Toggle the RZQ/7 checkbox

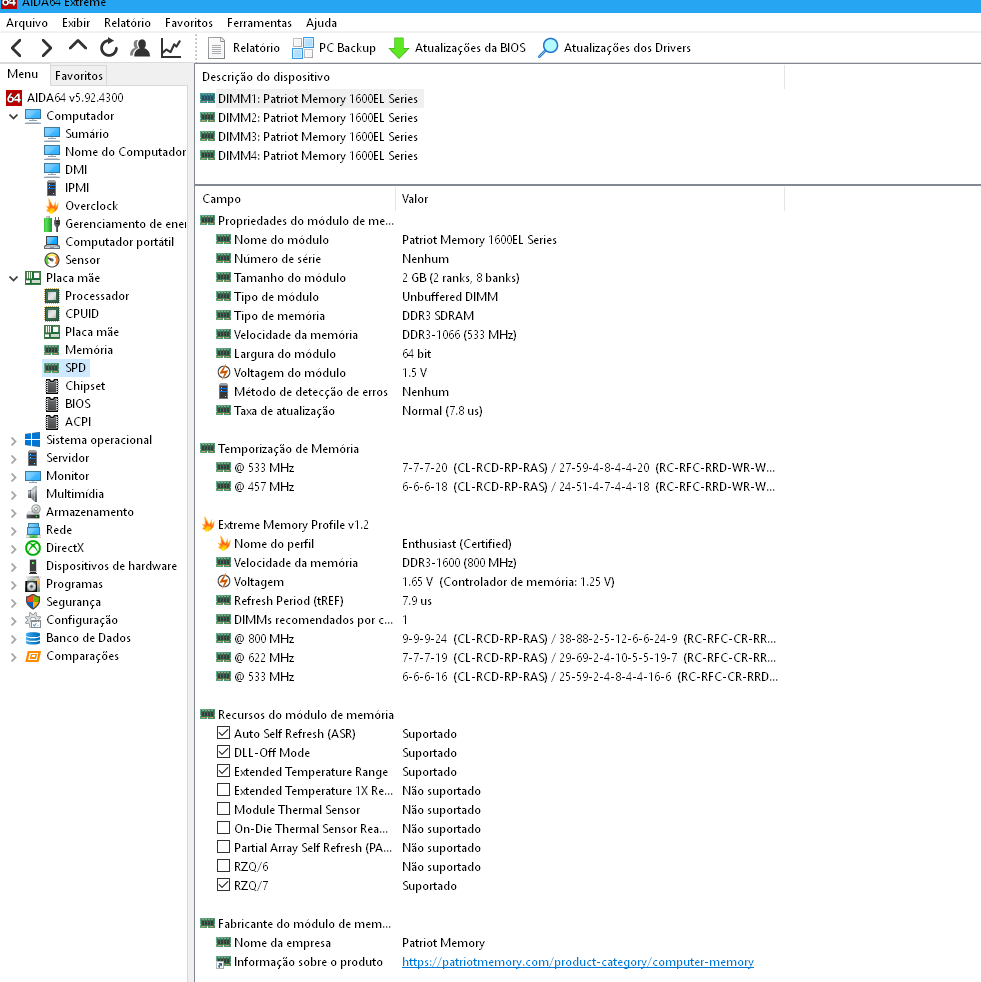pyautogui.click(x=223, y=885)
